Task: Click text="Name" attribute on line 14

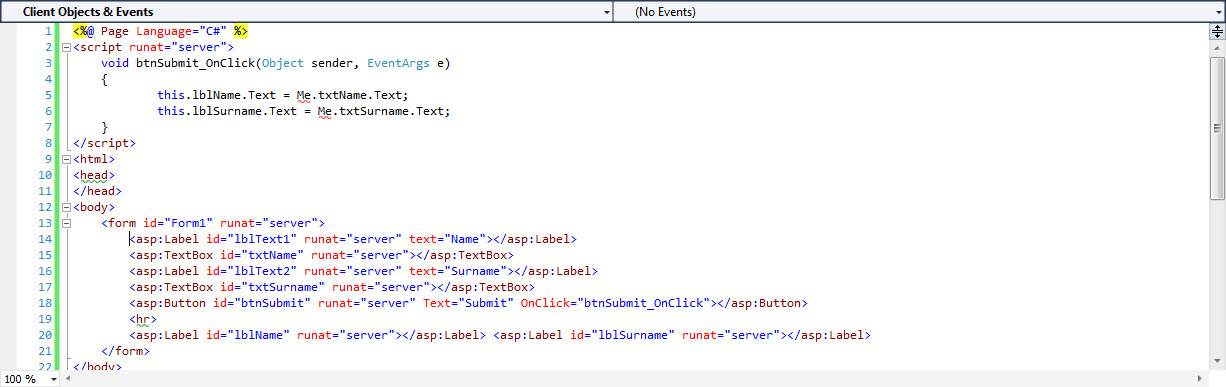Action: [x=446, y=239]
